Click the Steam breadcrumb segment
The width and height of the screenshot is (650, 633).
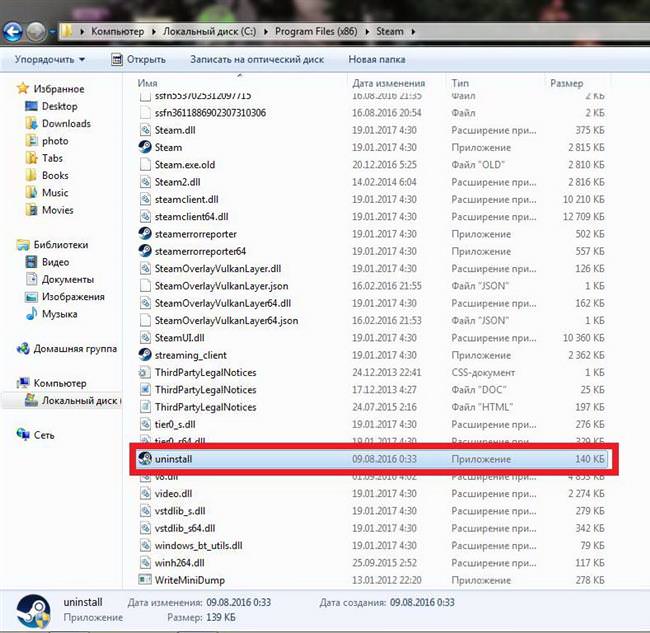click(390, 32)
